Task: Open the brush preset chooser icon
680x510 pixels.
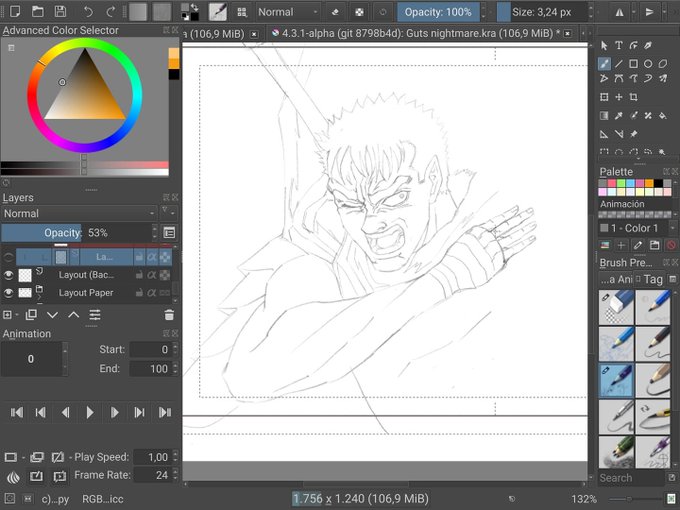Action: [x=242, y=12]
